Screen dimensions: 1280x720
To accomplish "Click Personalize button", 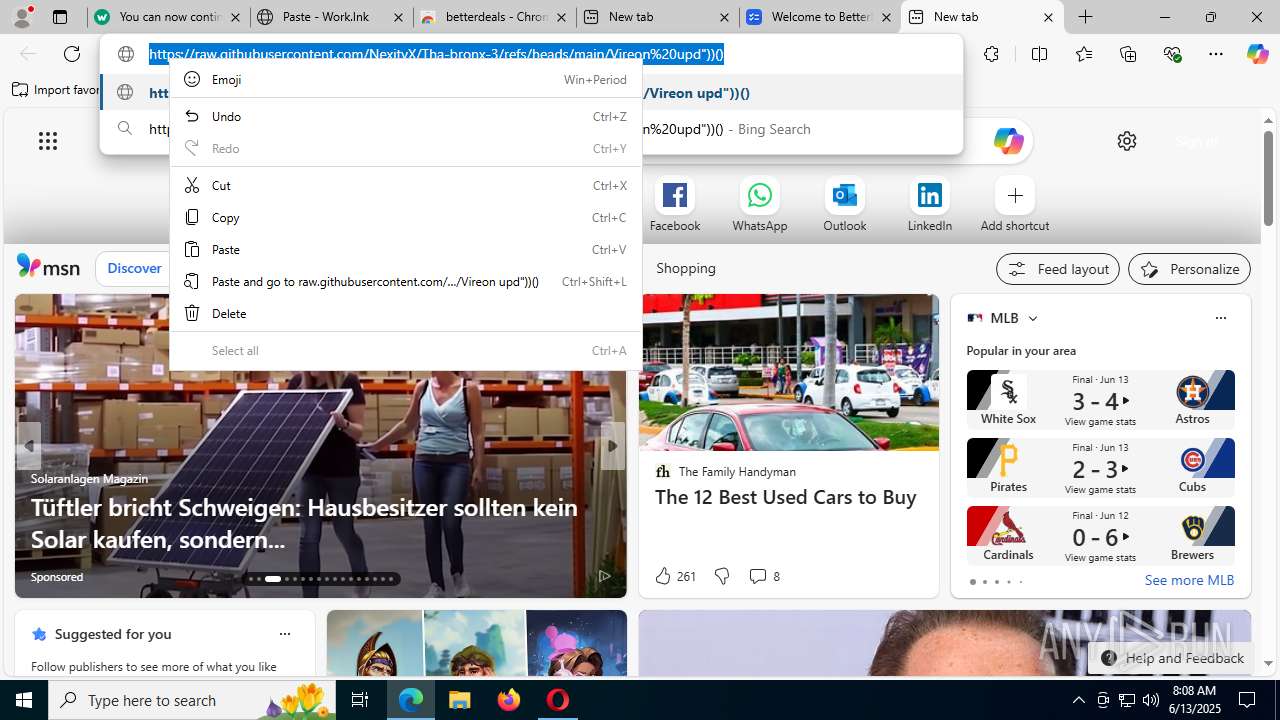I will point(1189,269).
